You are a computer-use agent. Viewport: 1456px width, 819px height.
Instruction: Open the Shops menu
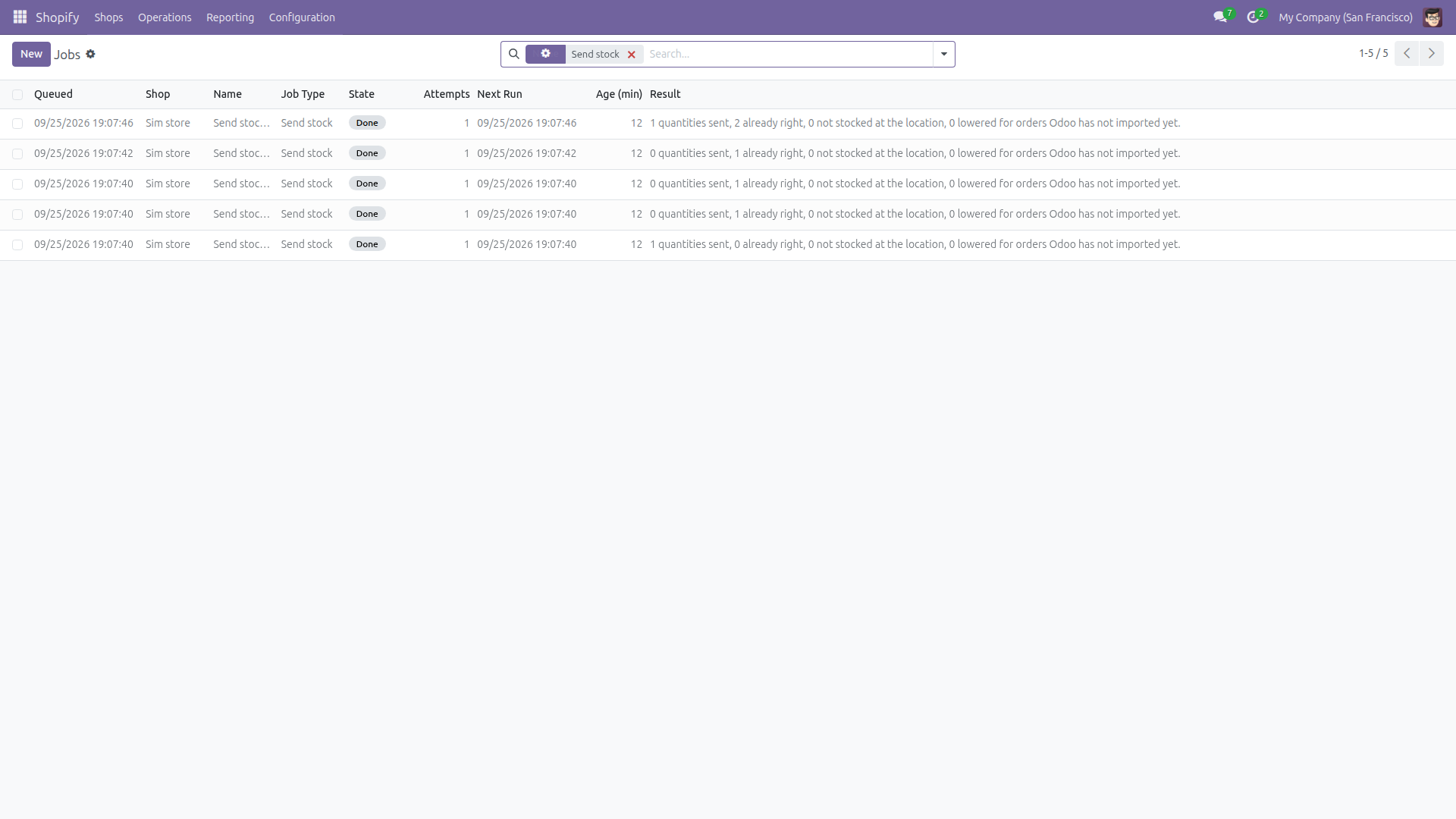click(108, 17)
